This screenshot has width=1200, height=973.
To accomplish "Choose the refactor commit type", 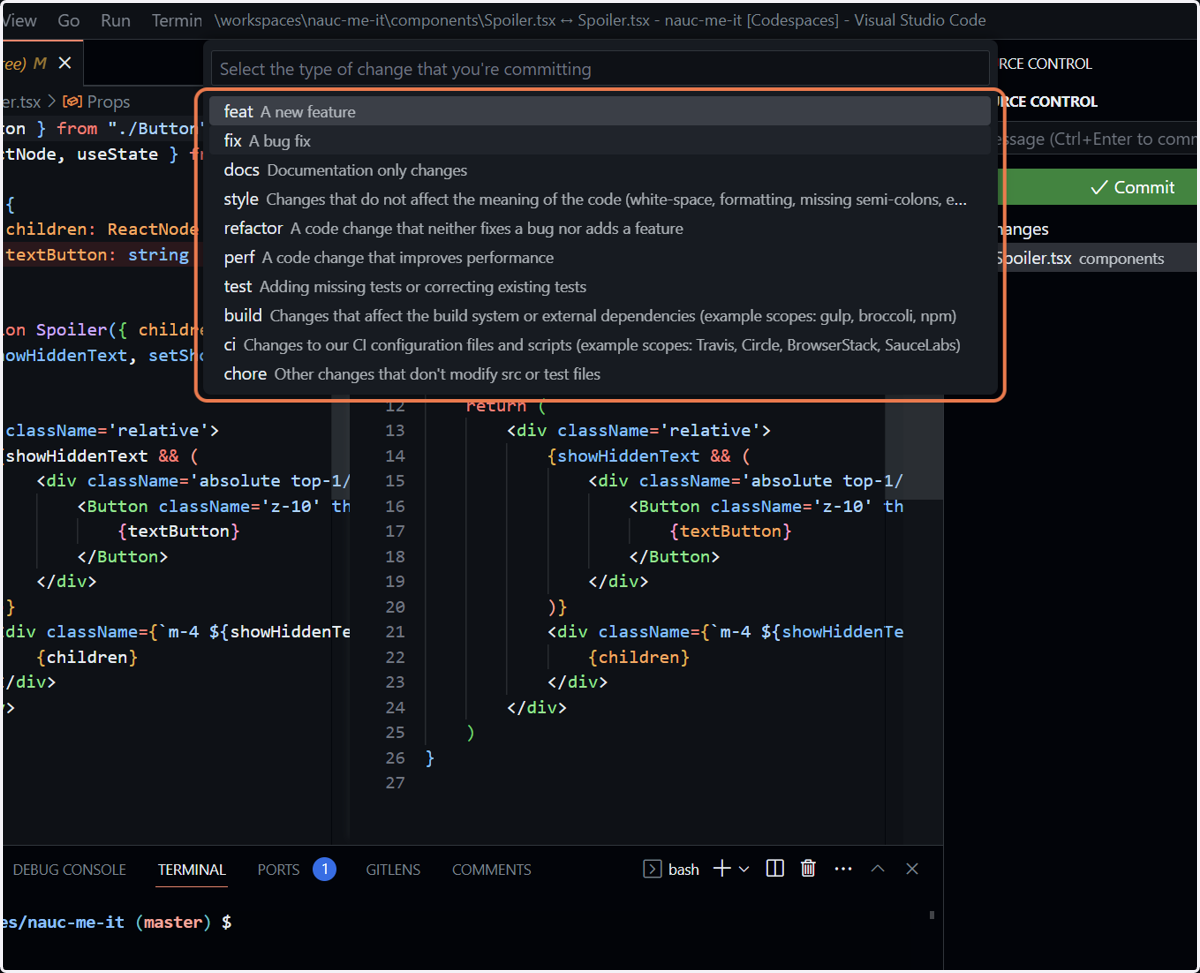I will click(599, 228).
